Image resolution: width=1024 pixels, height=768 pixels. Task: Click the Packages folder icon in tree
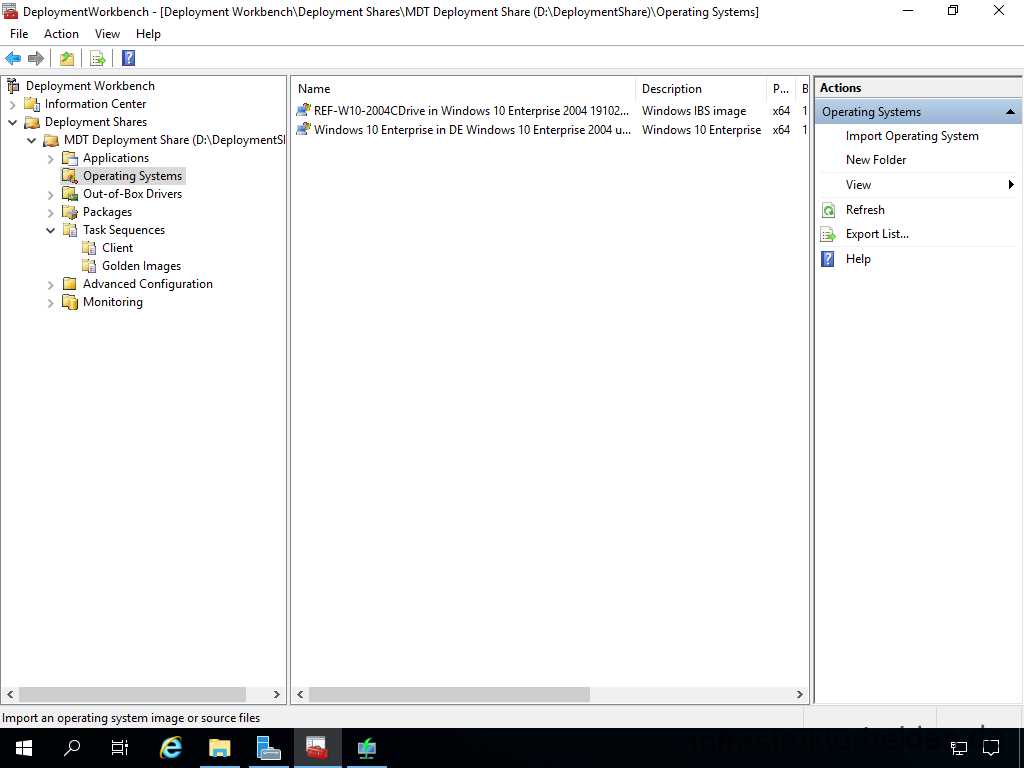coord(70,212)
